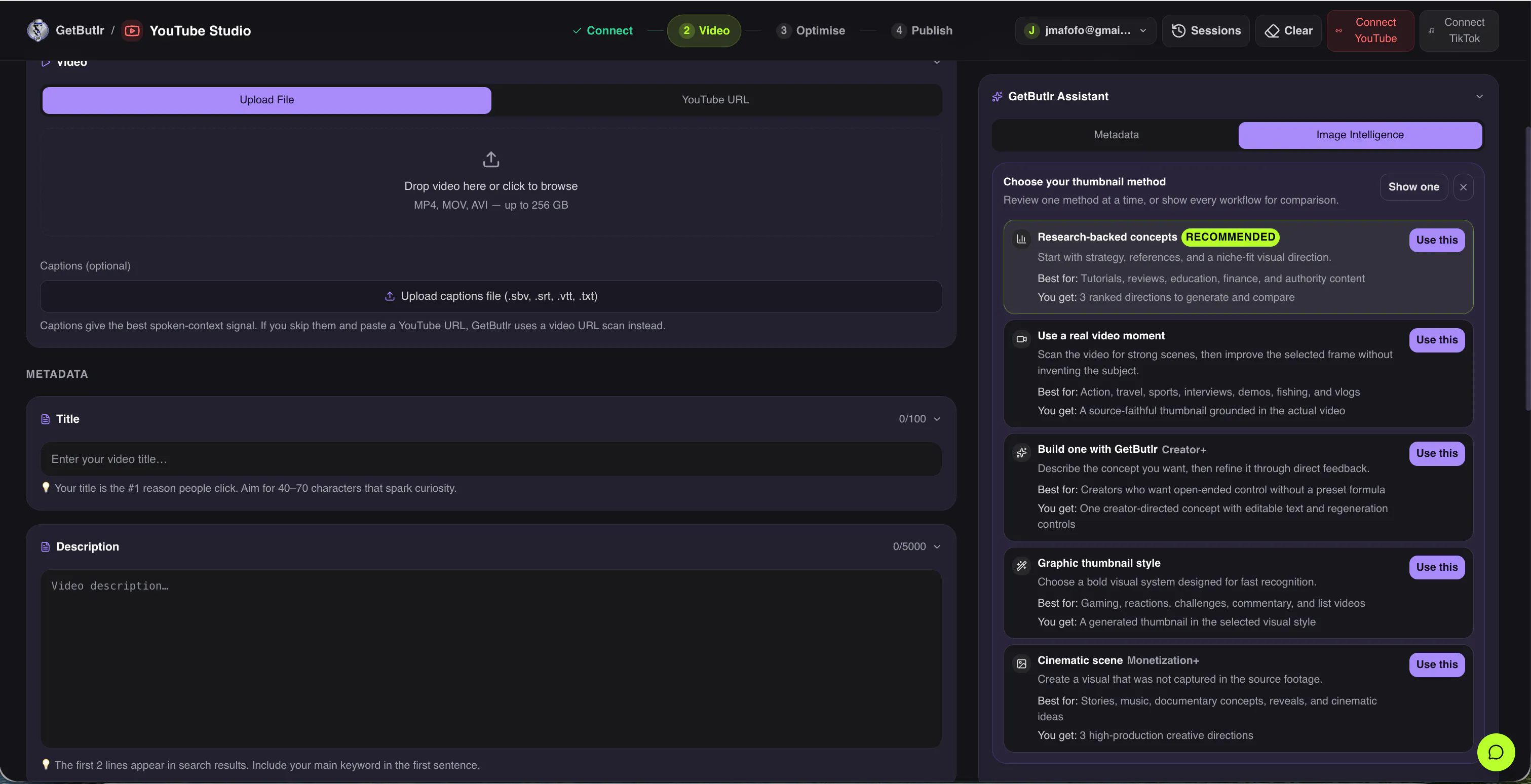Click the Video description text area
Viewport: 1531px width, 784px height.
(491, 659)
